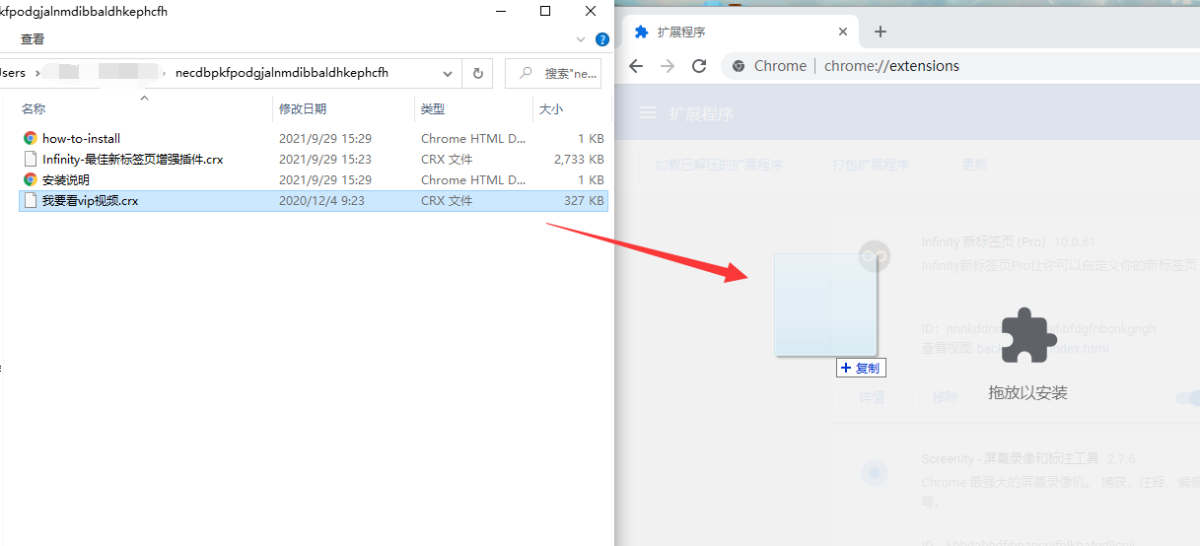Viewport: 1200px width, 546px height.
Task: Click the 打包扩展程序 button
Action: point(870,165)
